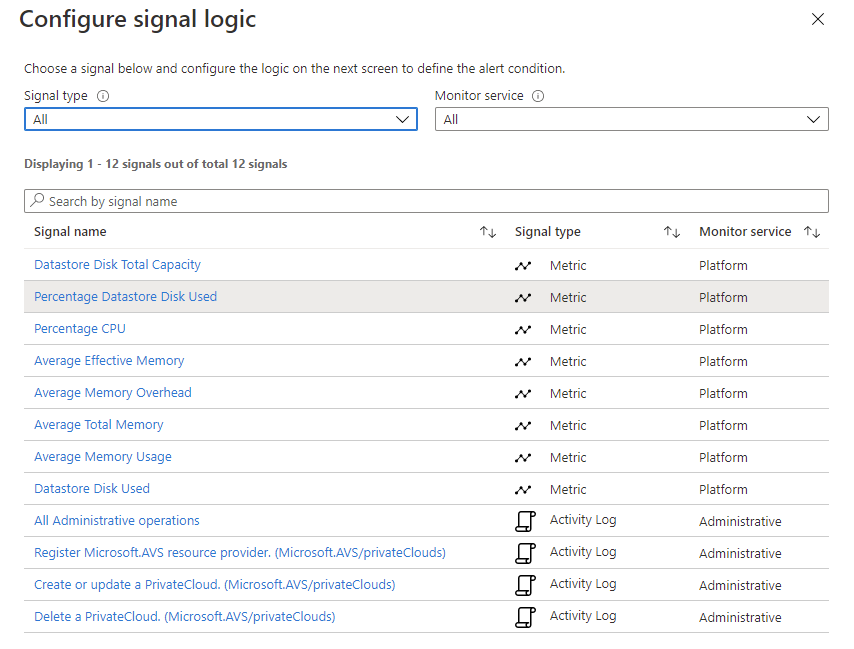Click the Activity Log icon for Delete a PrivateCloud

tap(525, 616)
